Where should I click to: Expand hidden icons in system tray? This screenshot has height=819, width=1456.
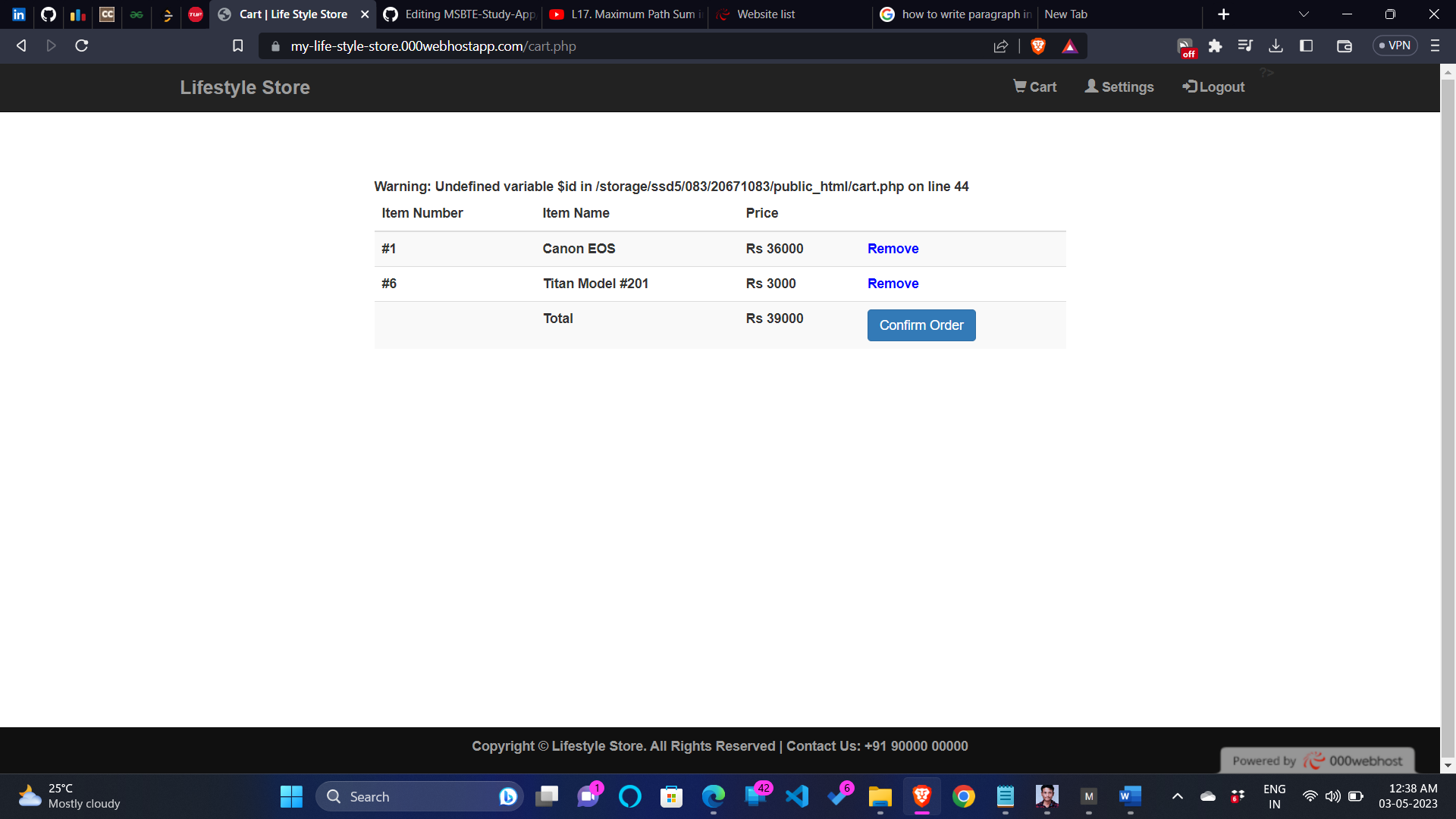click(1178, 796)
